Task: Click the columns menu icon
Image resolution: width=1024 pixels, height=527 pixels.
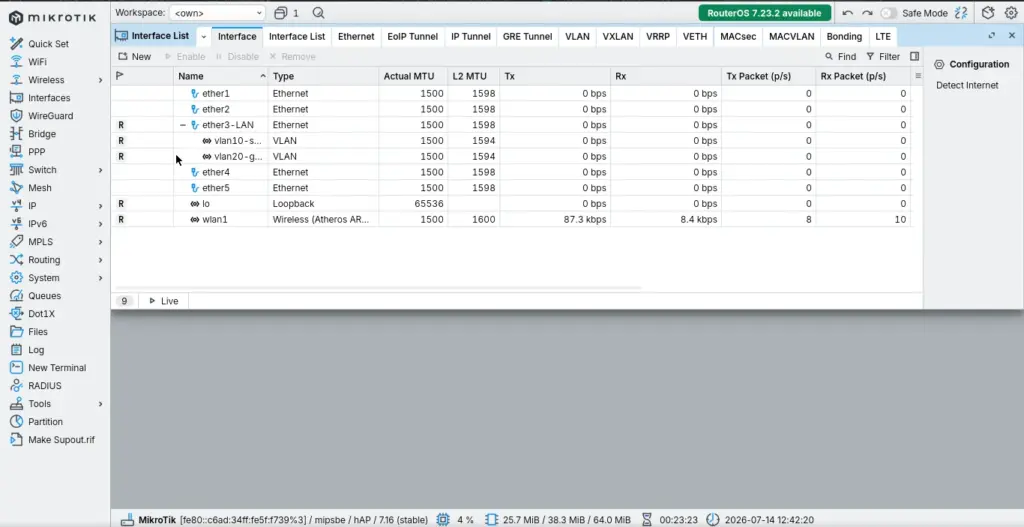Action: (x=918, y=76)
